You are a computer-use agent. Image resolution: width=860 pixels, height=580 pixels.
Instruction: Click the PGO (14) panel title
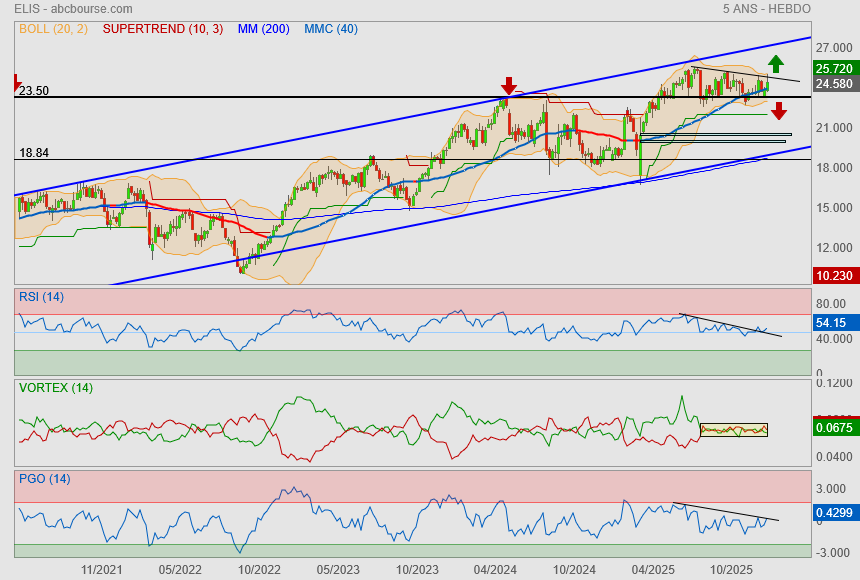pyautogui.click(x=44, y=478)
